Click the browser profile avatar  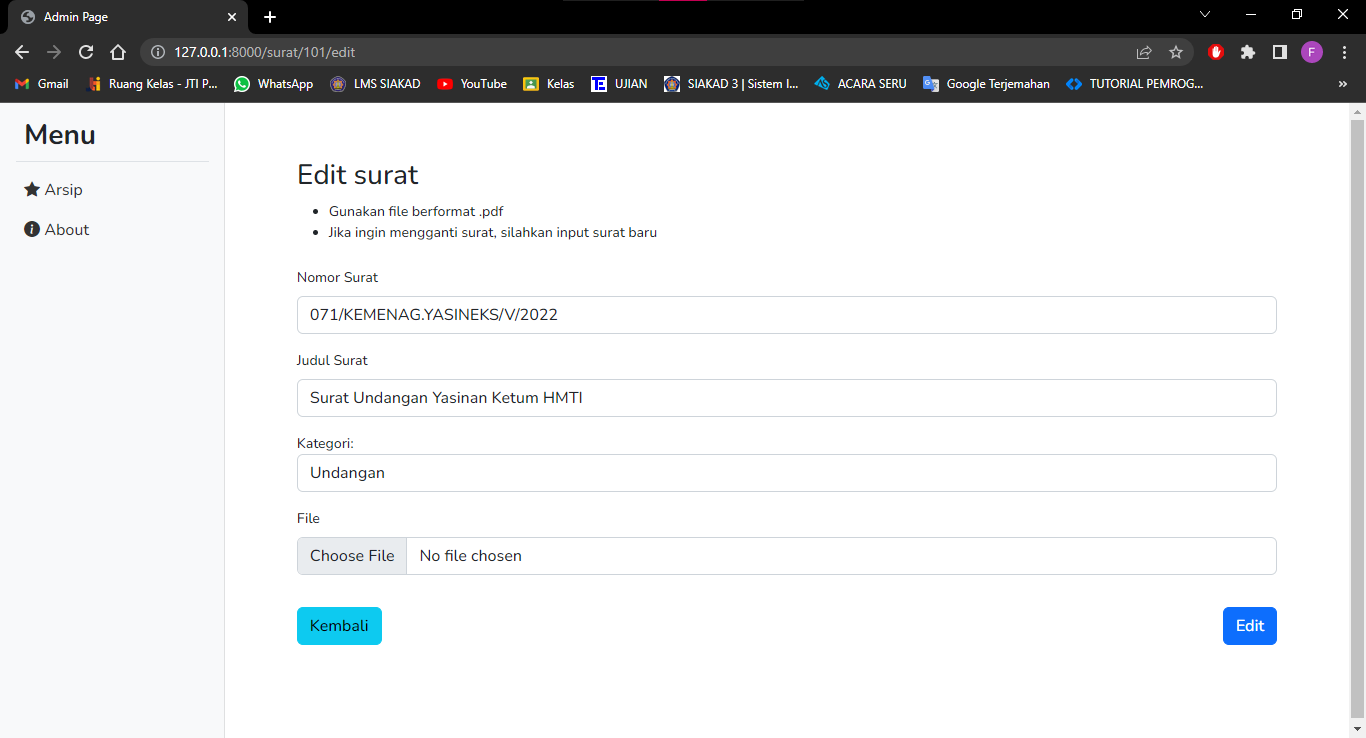point(1311,51)
